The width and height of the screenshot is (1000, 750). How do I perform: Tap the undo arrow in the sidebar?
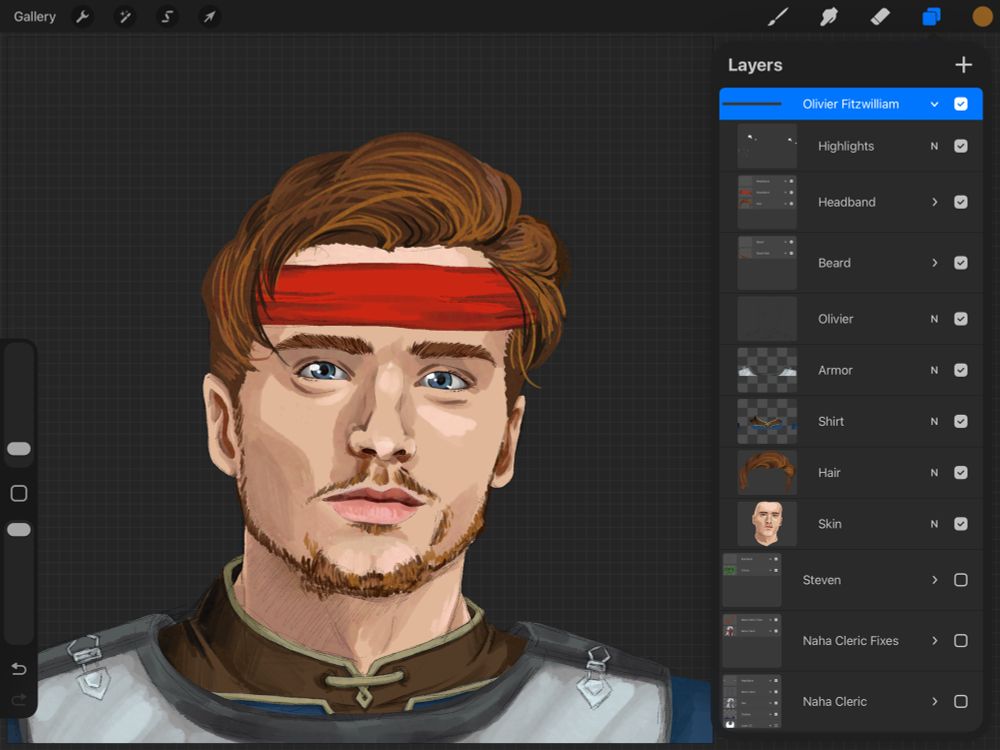click(18, 669)
